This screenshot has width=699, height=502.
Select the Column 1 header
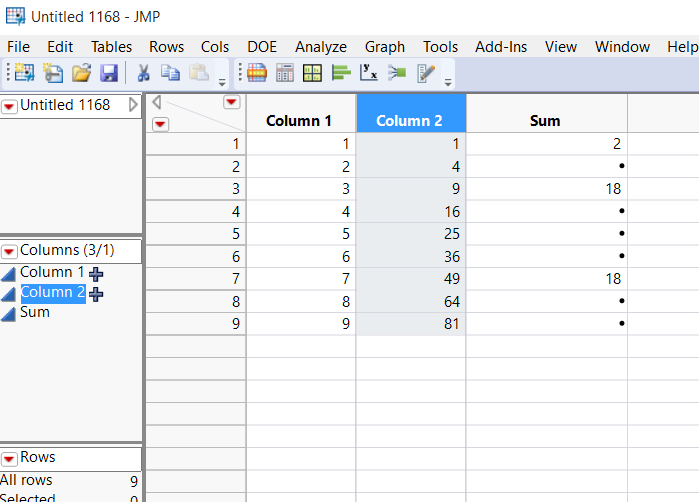point(299,121)
